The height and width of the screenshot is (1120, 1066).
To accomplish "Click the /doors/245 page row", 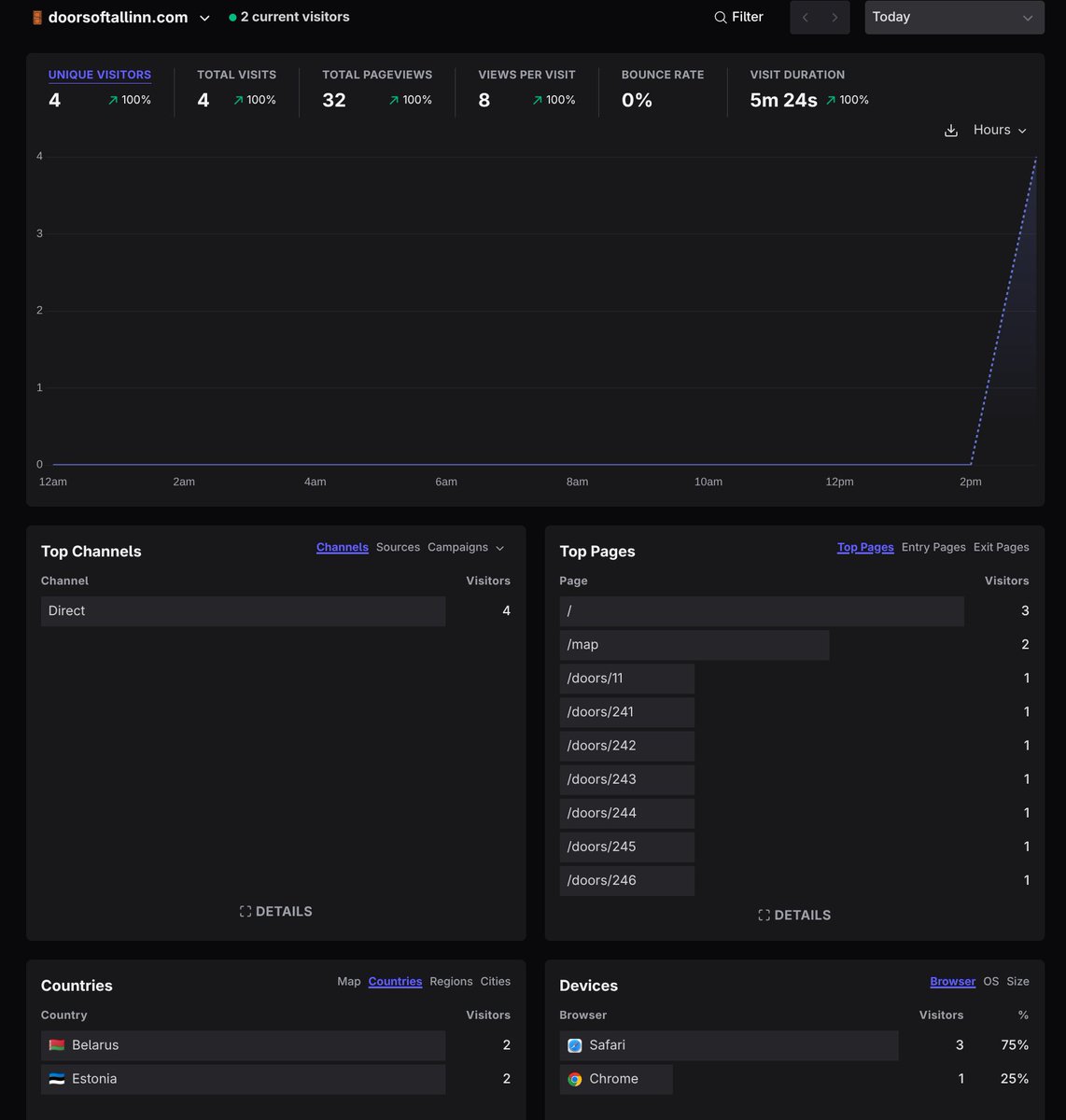I will [794, 847].
